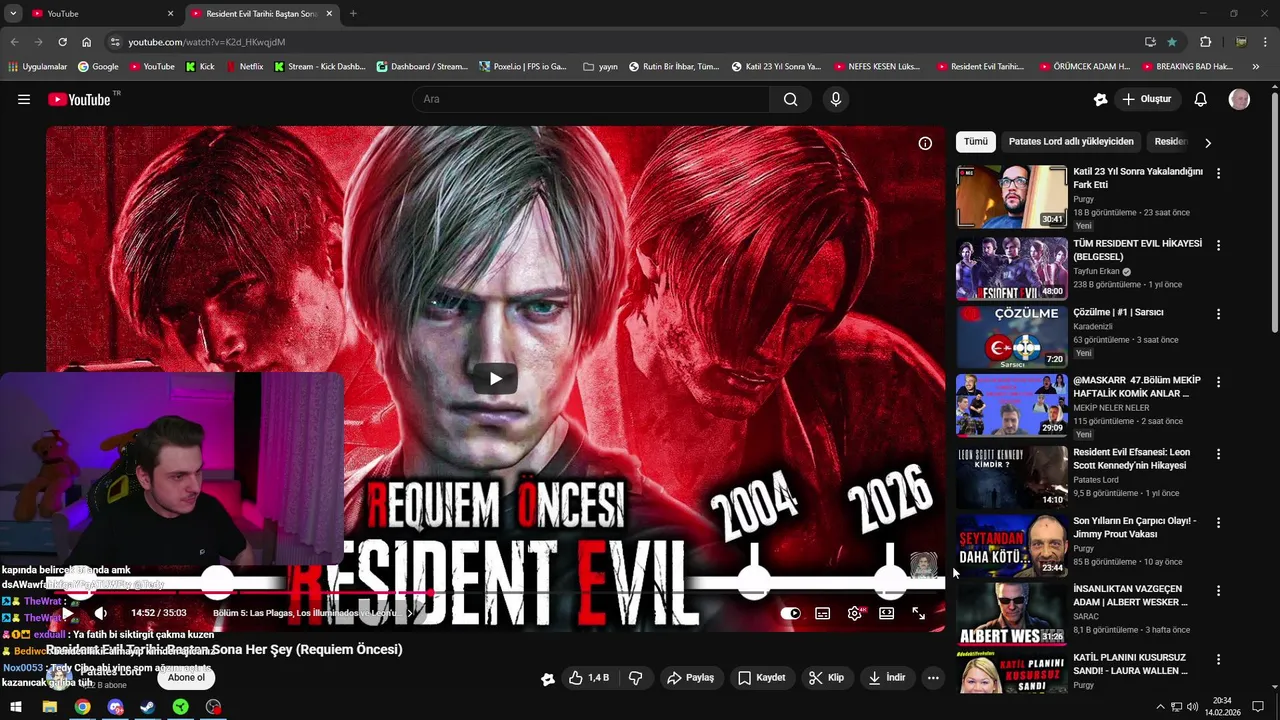Screen dimensions: 1280x720
Task: Open the account avatar menu
Action: point(1239,99)
